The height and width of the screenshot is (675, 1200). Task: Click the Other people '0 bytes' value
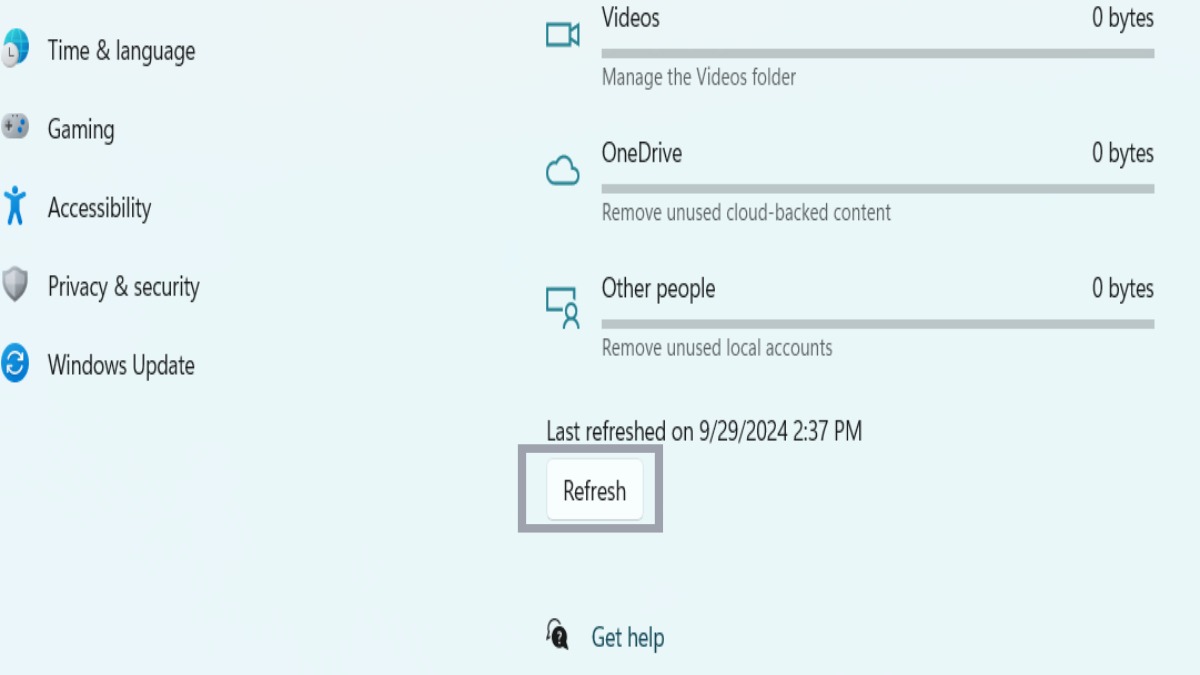coord(1123,289)
